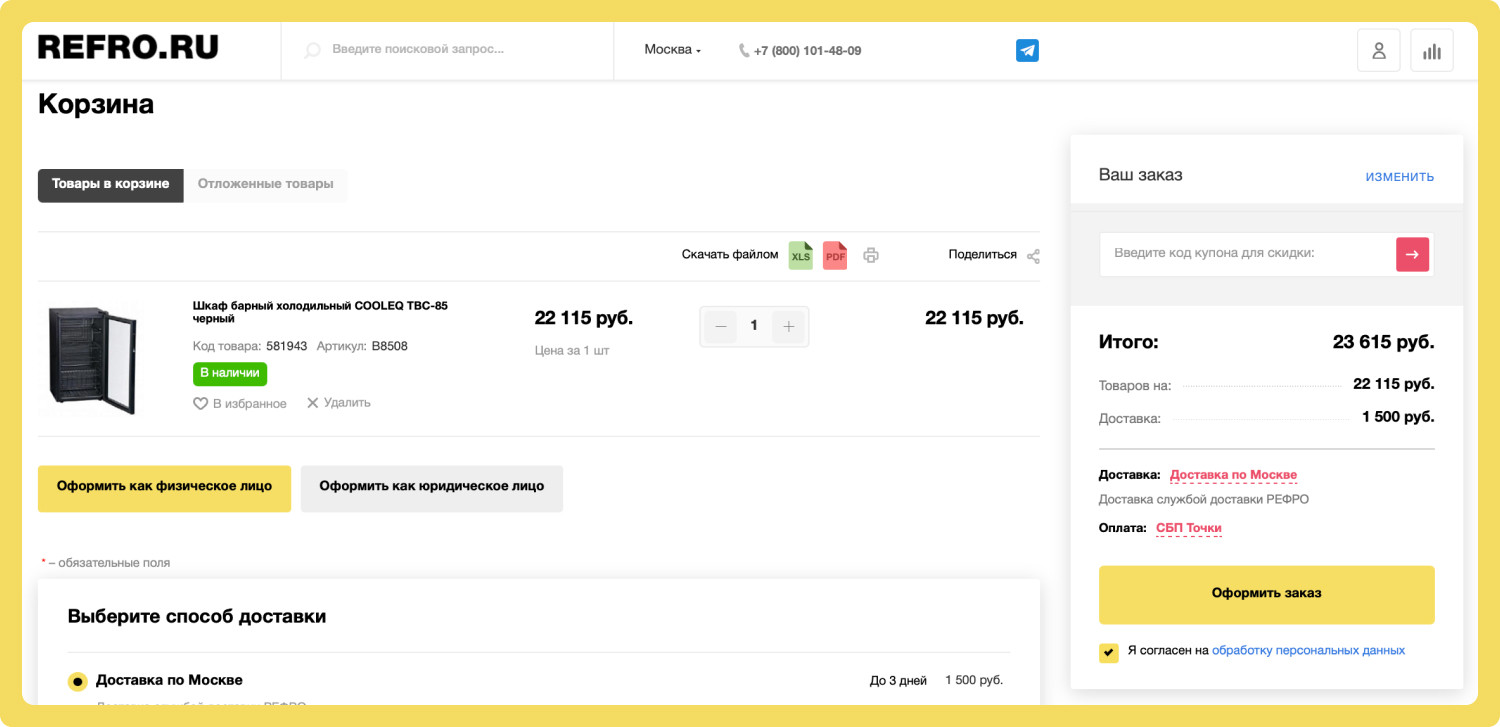Open the обработку персональных данных link

pyautogui.click(x=1308, y=650)
